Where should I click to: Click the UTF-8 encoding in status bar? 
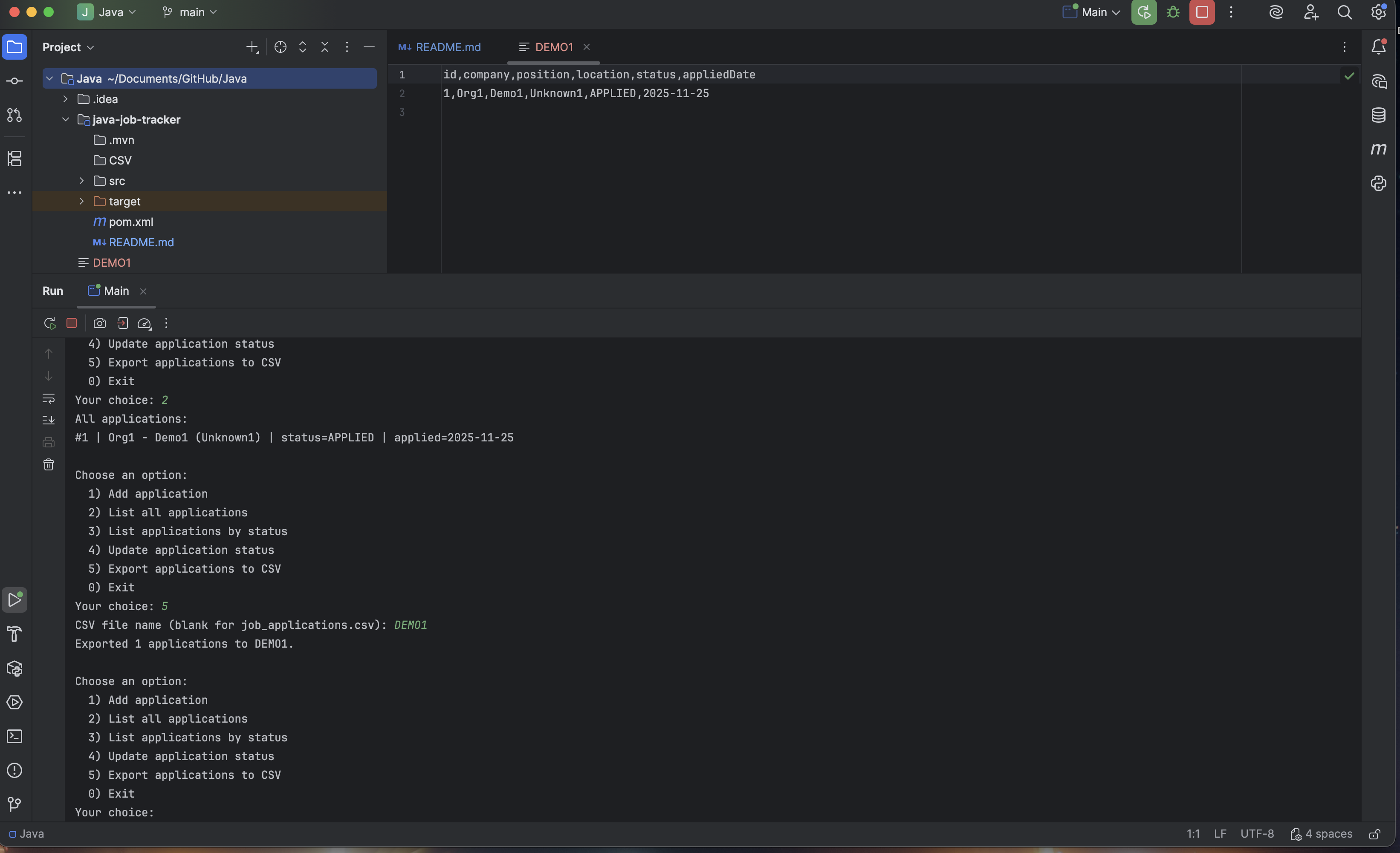[1257, 834]
